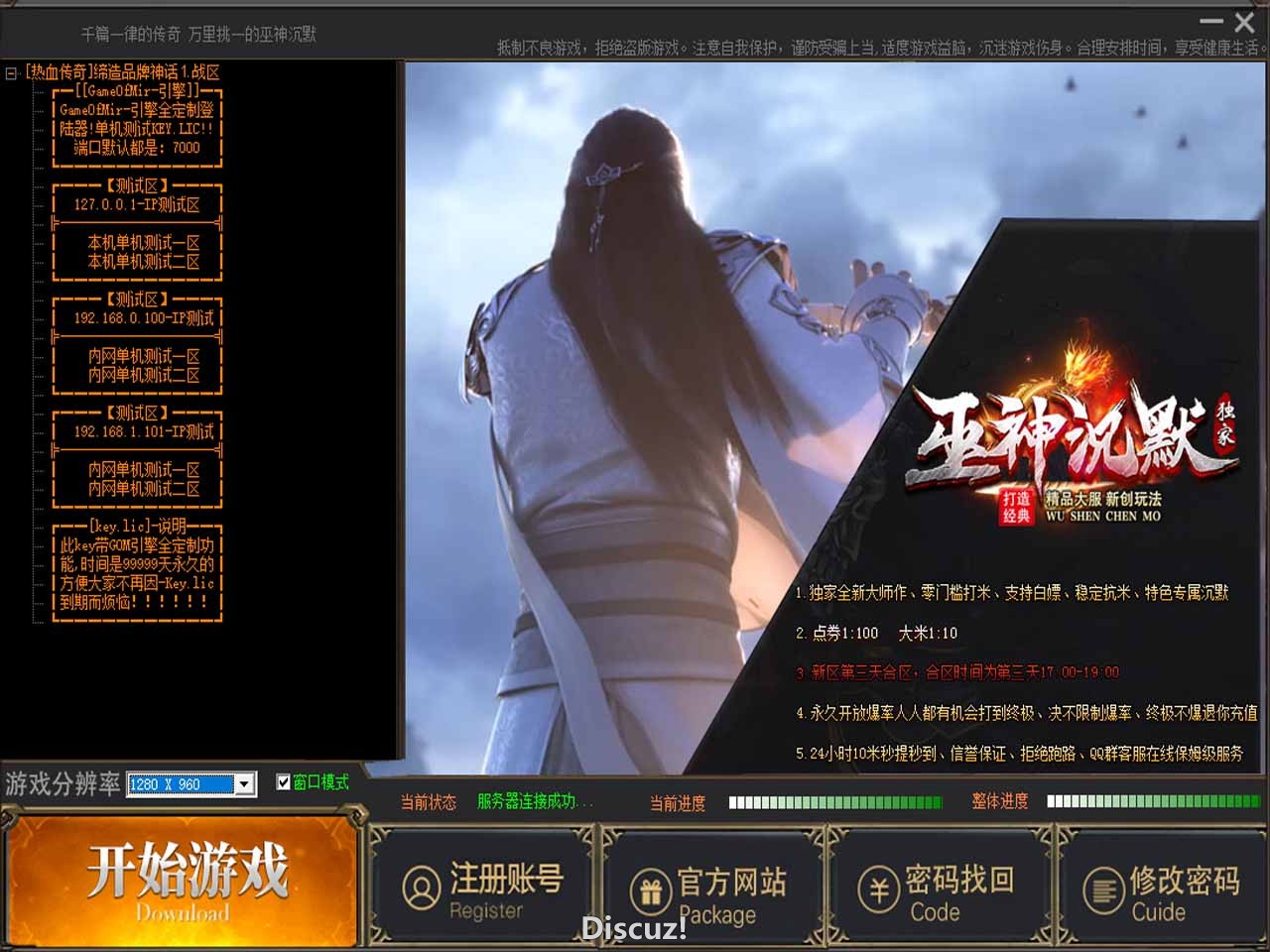Collapse the 热血传奇 server tree root
The height and width of the screenshot is (952, 1270).
(11, 72)
